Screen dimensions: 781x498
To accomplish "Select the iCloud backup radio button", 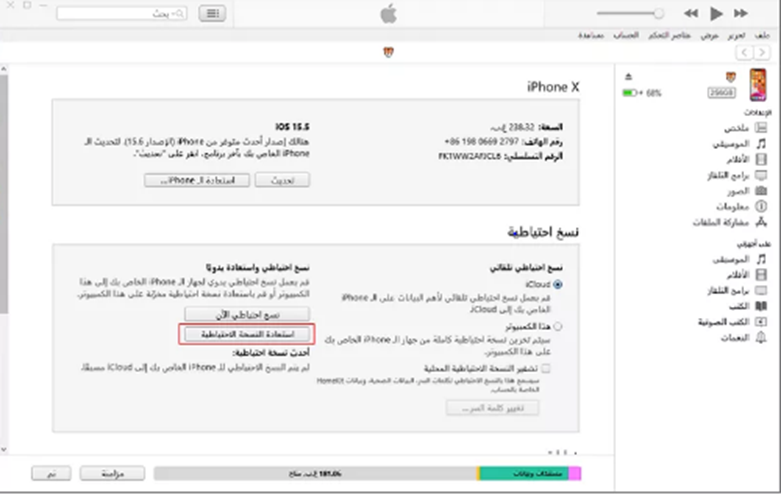I will point(557,284).
